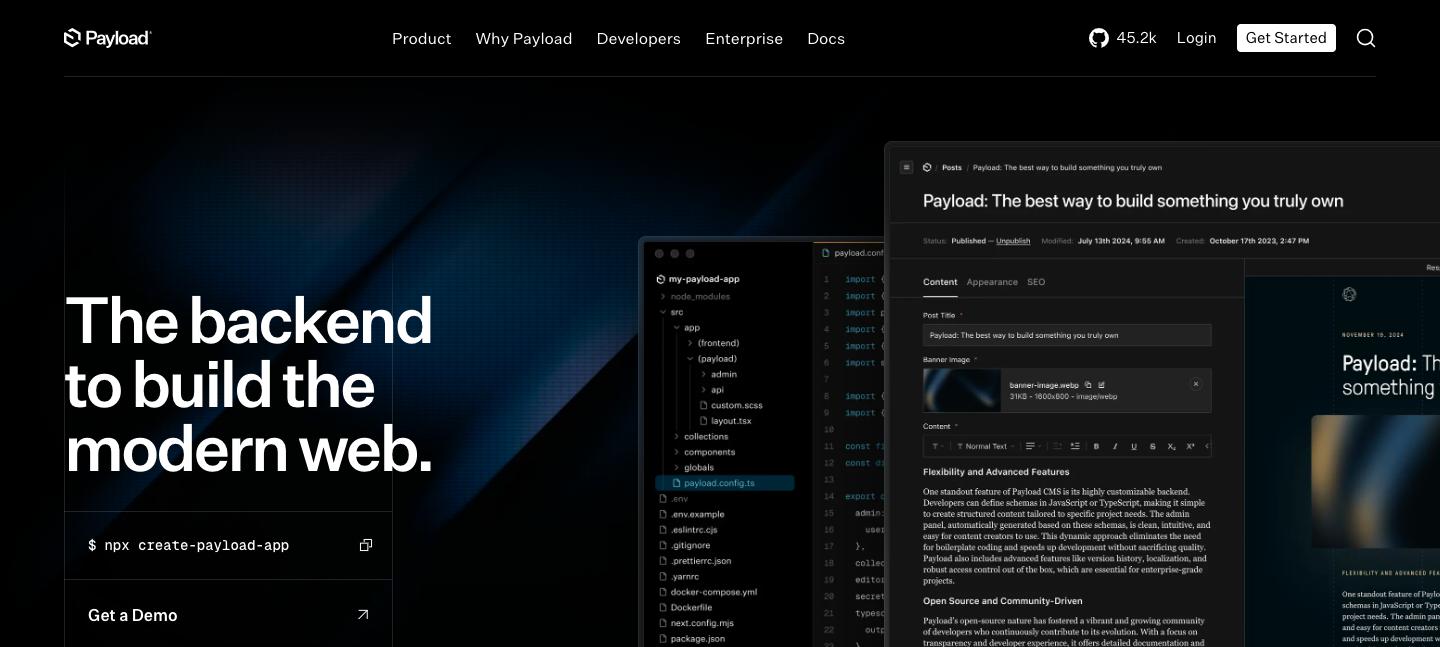Open docker-compose.yml in file tree
Image resolution: width=1440 pixels, height=647 pixels.
[714, 592]
